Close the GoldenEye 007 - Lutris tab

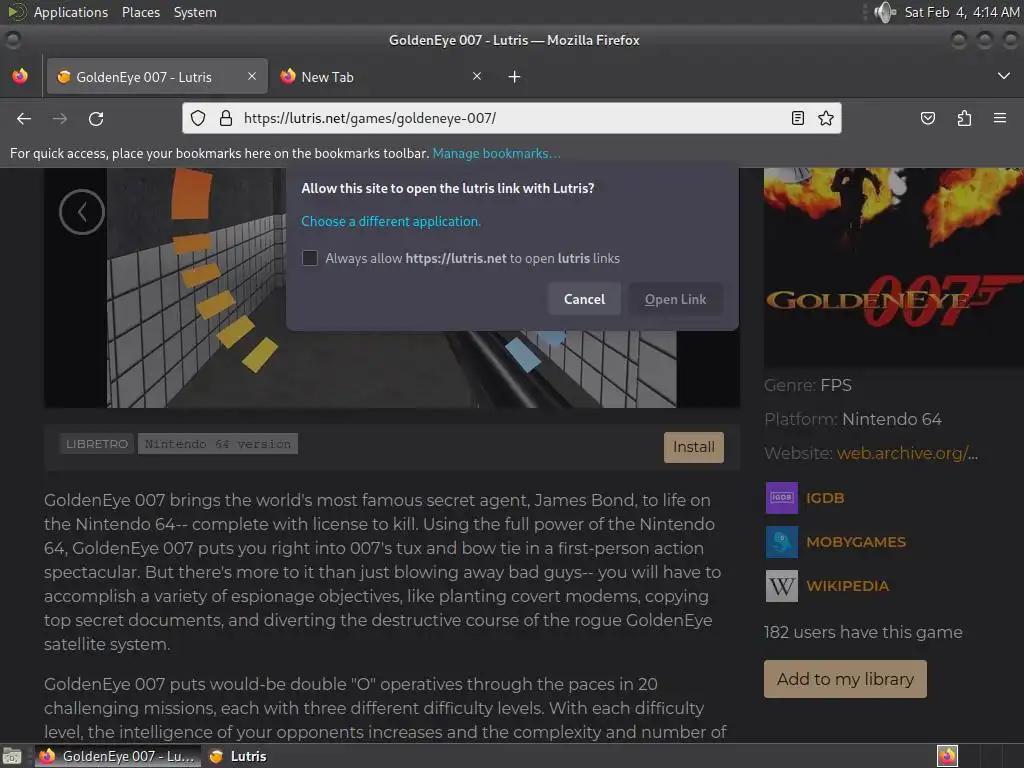coord(252,76)
